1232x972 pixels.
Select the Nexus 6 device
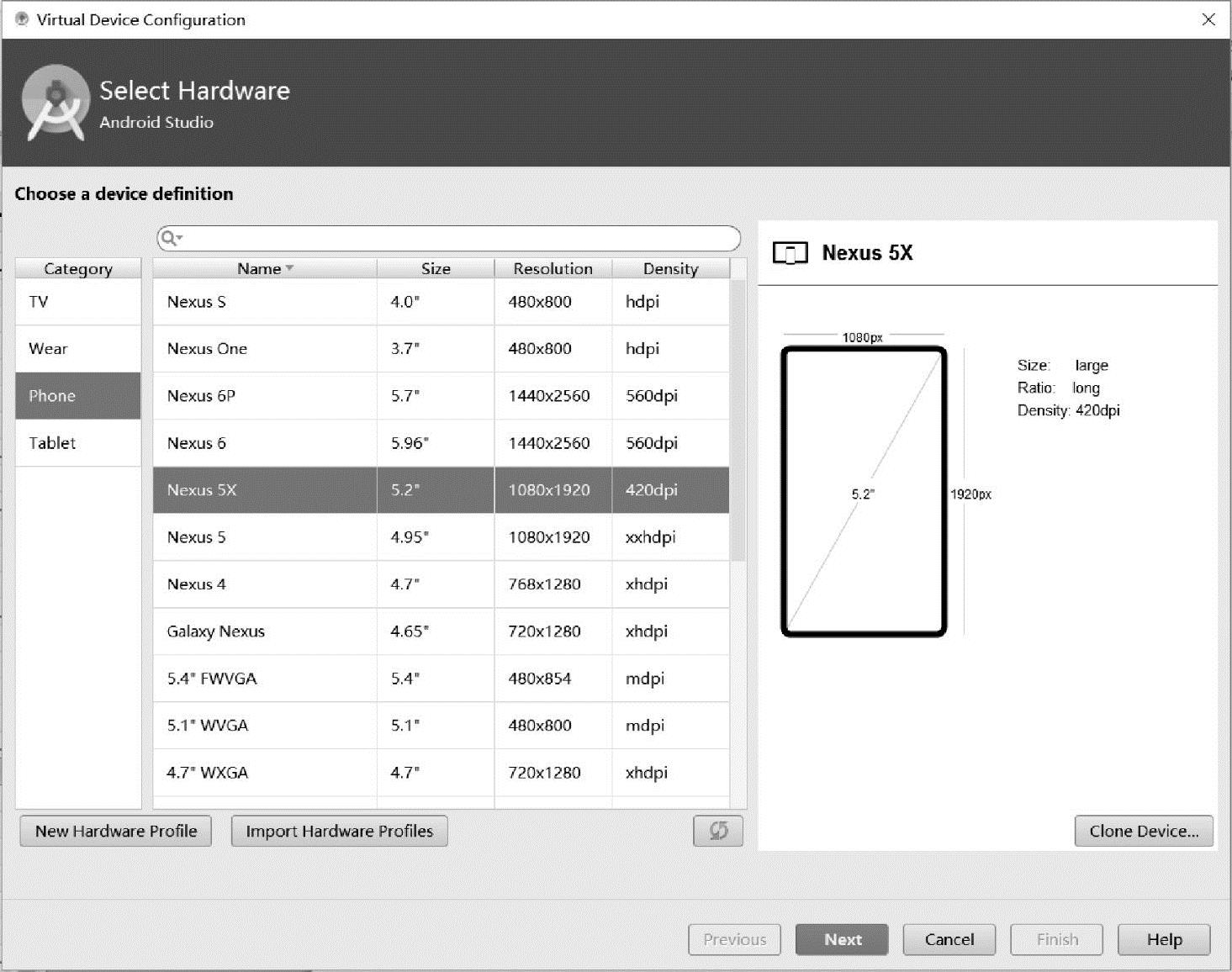click(x=442, y=443)
